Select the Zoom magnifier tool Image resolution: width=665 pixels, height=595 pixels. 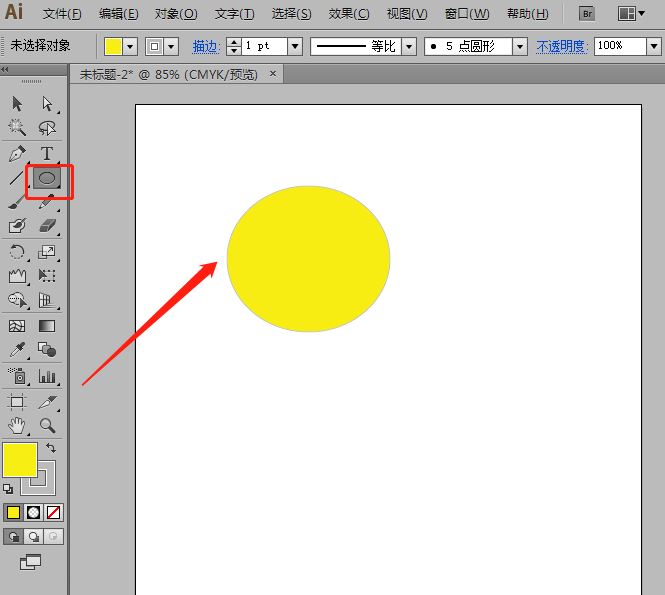tap(47, 425)
